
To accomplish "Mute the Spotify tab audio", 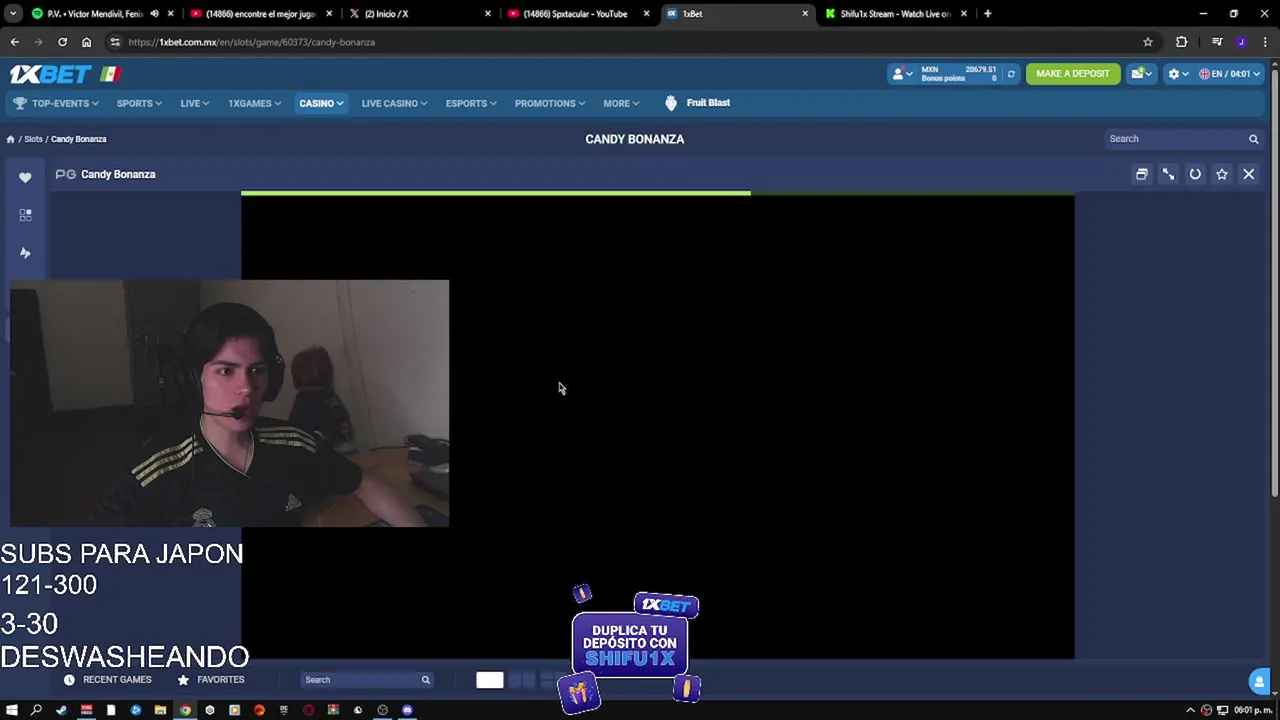I will coord(154,14).
